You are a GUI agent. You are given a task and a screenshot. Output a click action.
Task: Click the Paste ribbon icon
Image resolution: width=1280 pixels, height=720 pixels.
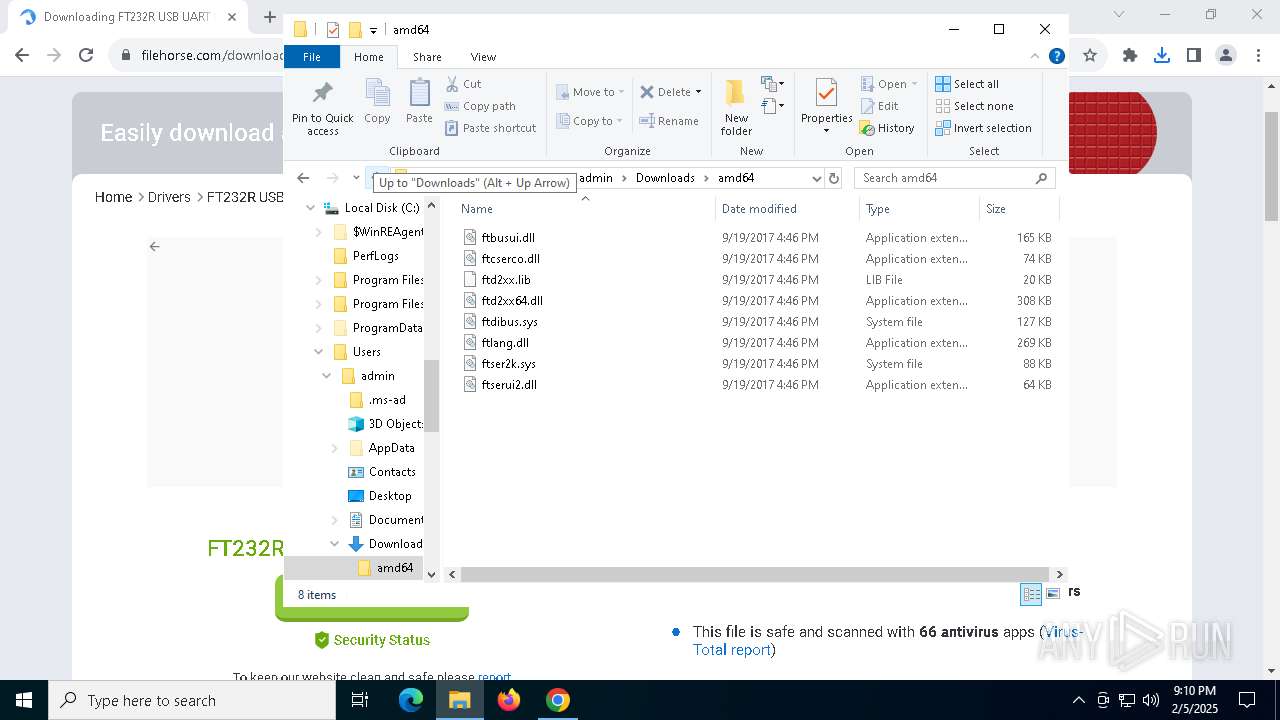point(419,102)
